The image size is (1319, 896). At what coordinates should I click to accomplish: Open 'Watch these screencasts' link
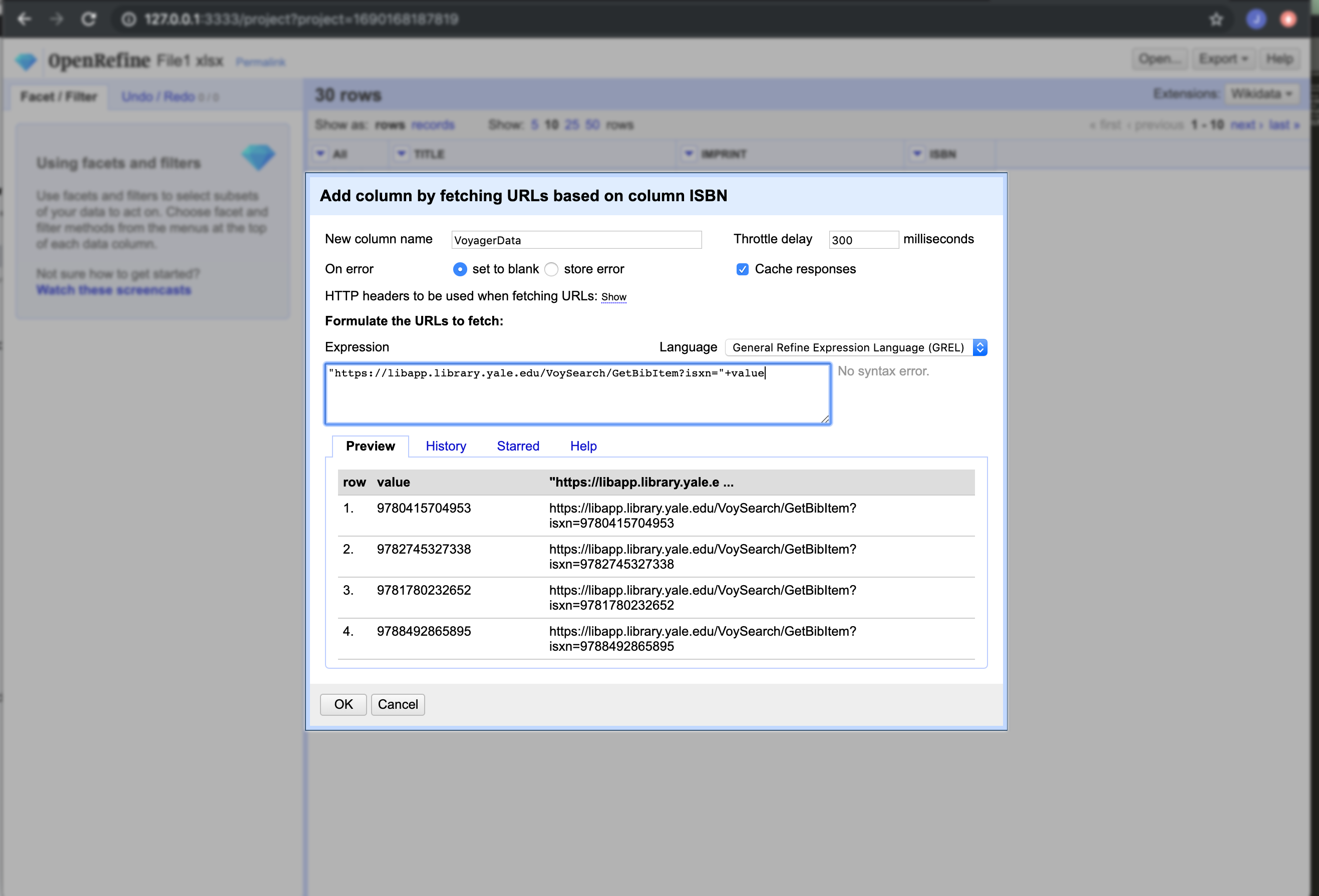114,290
